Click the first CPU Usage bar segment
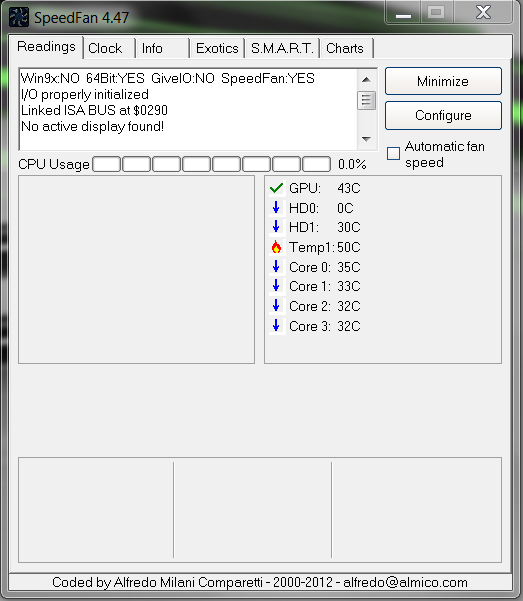The image size is (523, 601). [107, 164]
